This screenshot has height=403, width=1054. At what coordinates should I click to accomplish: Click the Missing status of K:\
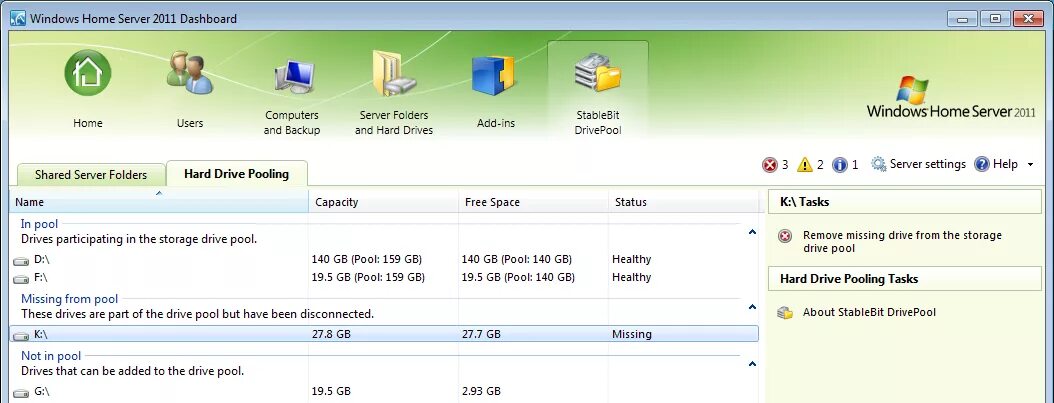pyautogui.click(x=631, y=334)
